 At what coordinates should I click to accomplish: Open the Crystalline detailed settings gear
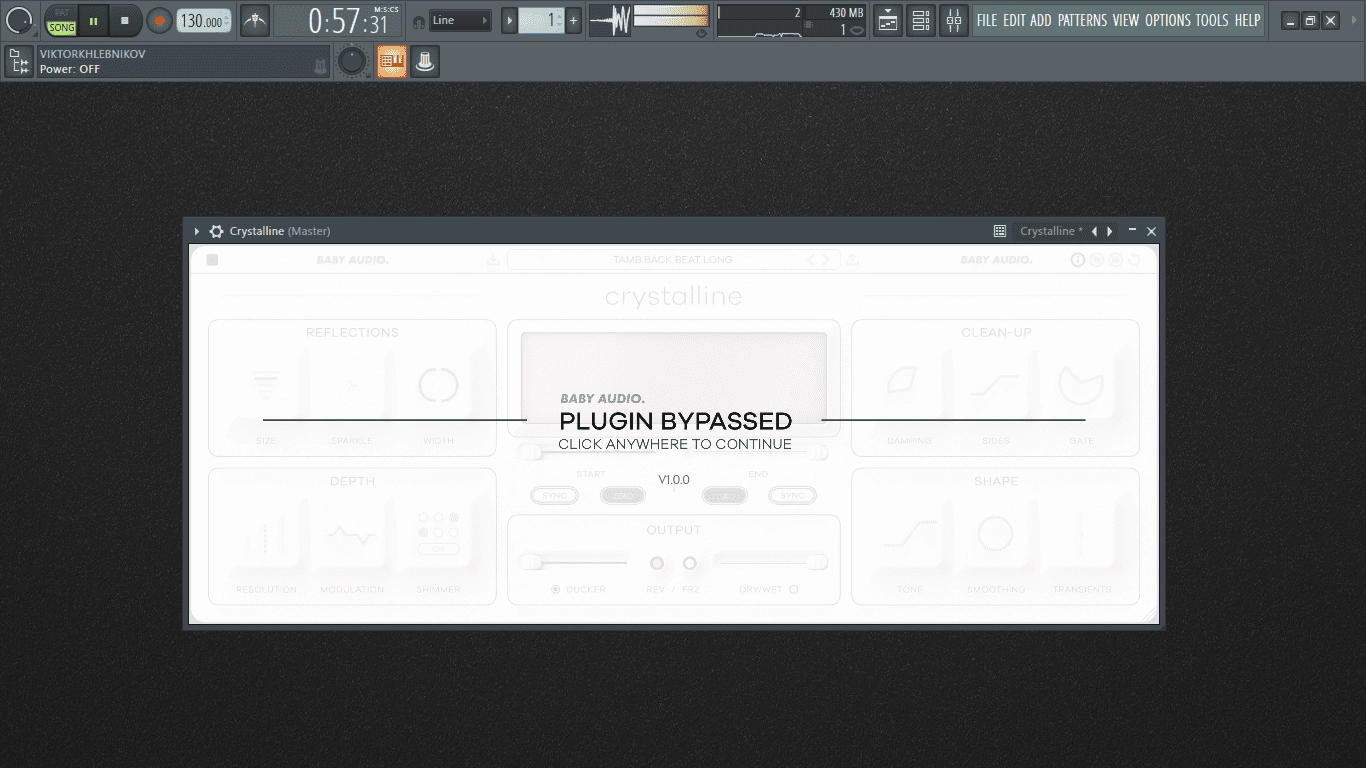[216, 231]
